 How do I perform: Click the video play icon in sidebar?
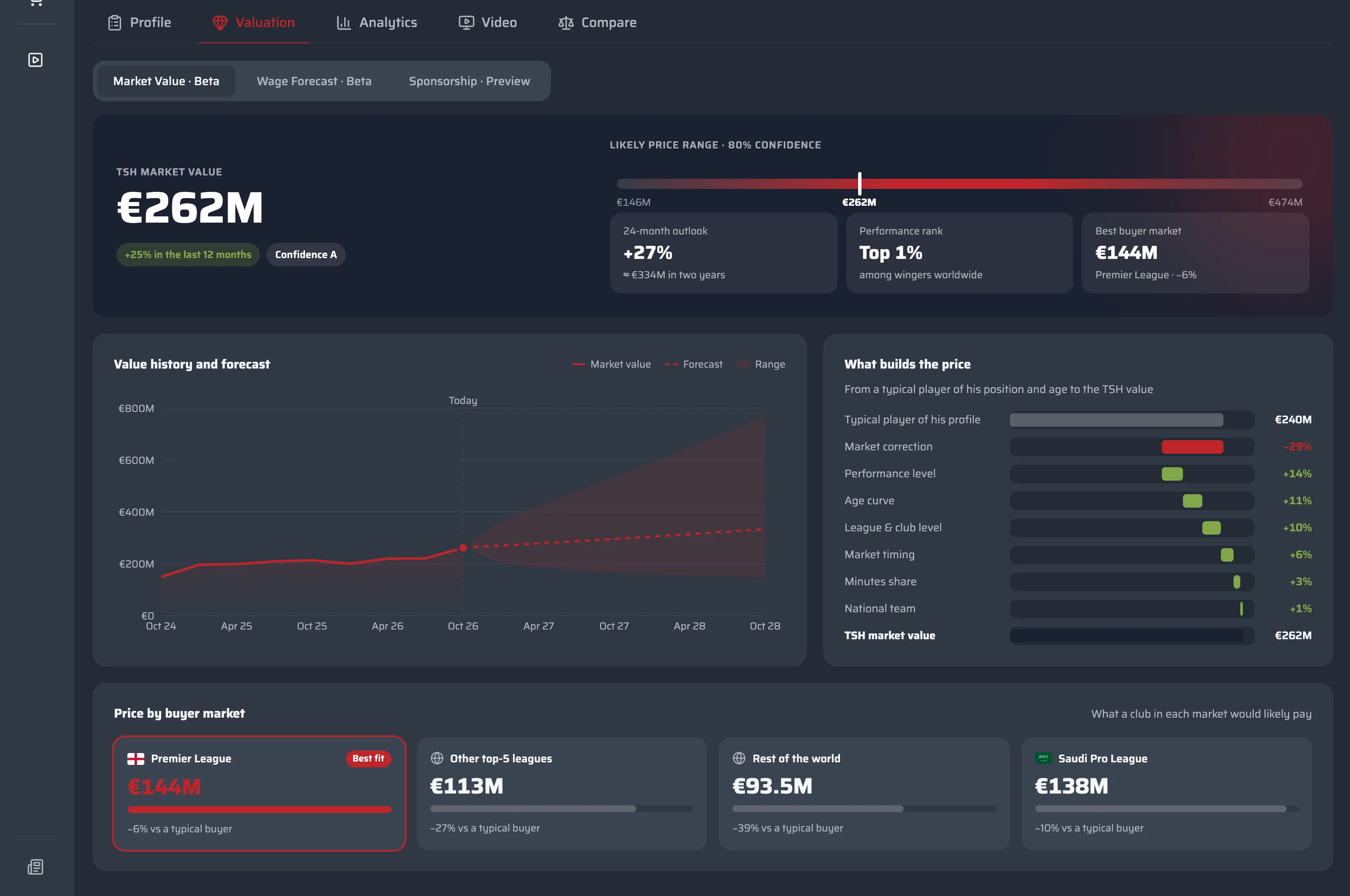(35, 60)
